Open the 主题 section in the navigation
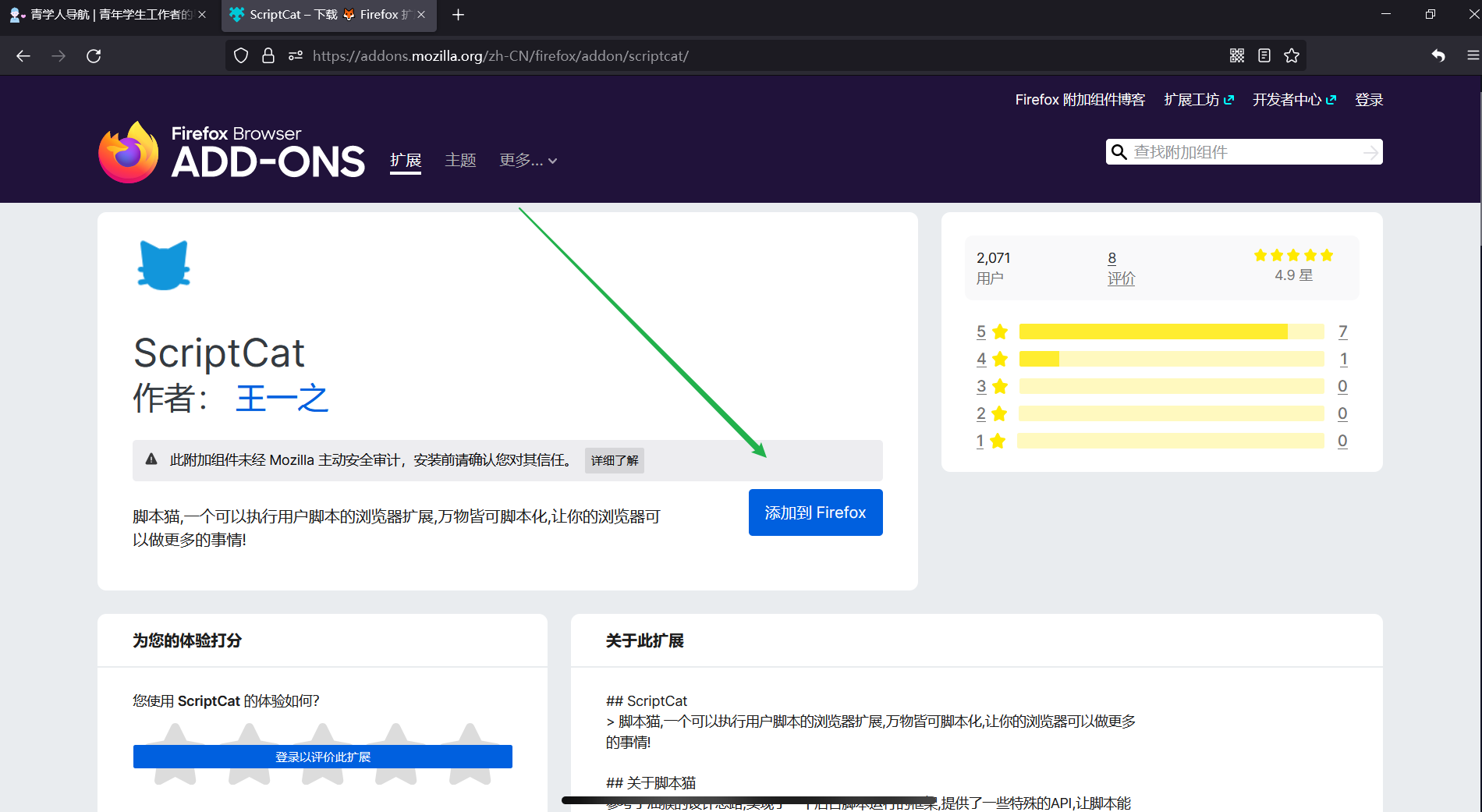Viewport: 1482px width, 812px height. (460, 160)
